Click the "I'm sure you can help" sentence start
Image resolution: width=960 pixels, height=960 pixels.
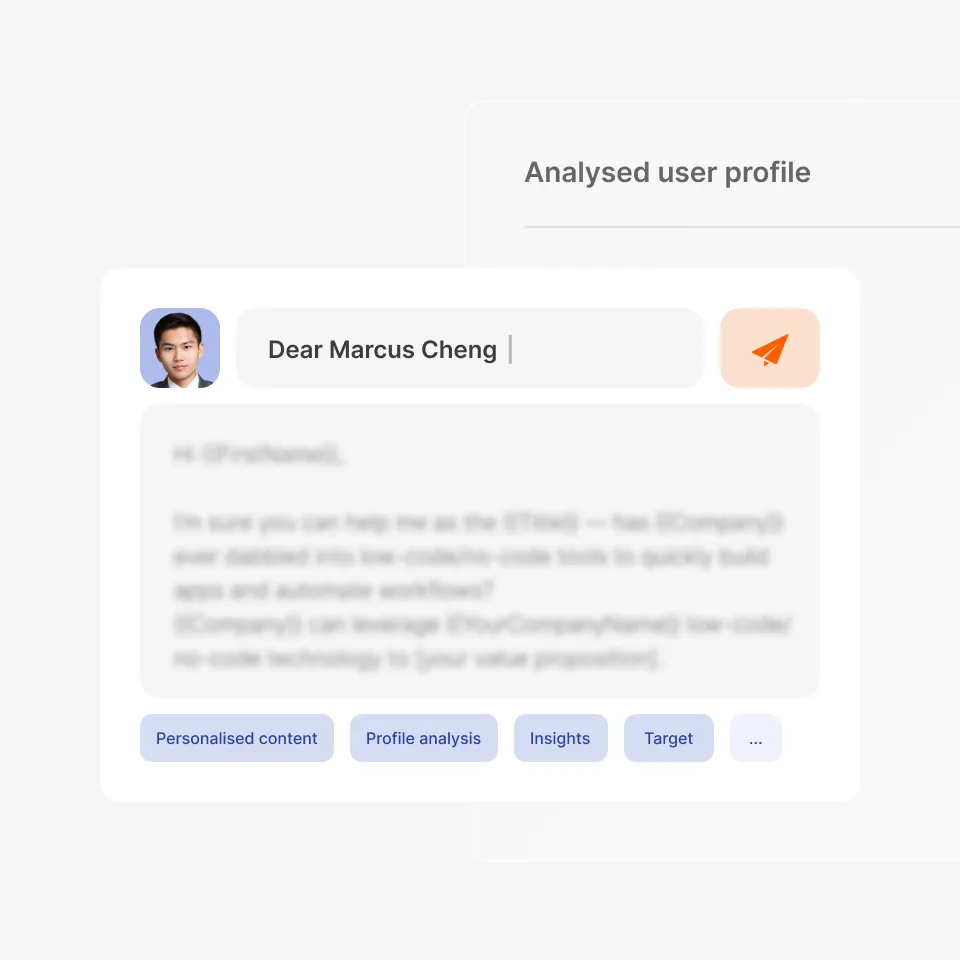click(x=265, y=523)
